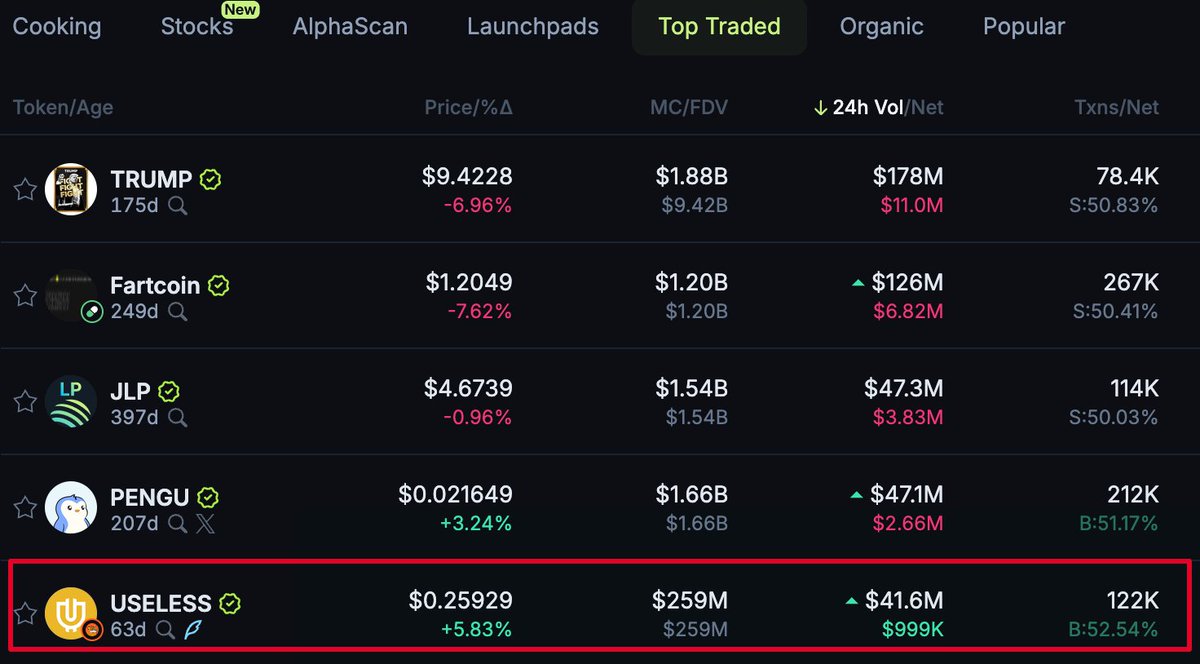Click the pill badge under Fartcoin logo
Screen dimensions: 1200x664
tap(92, 313)
